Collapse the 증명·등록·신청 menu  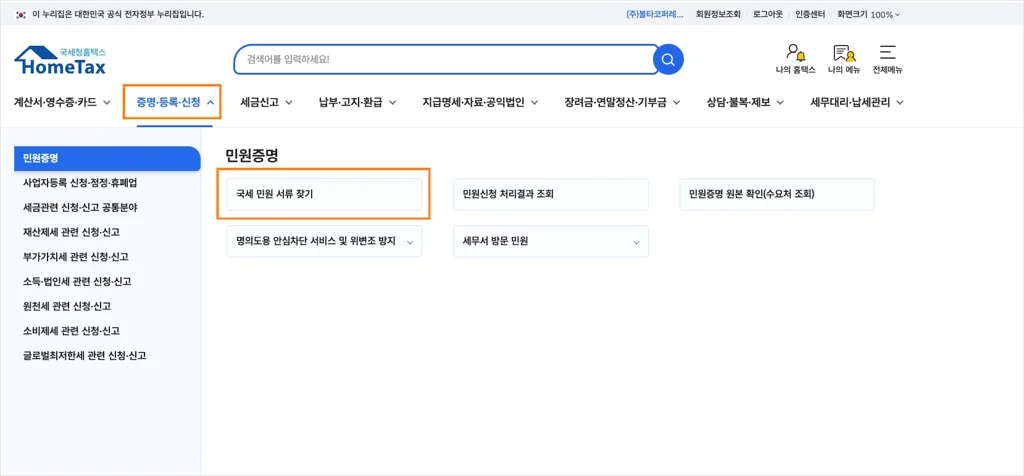pos(172,102)
